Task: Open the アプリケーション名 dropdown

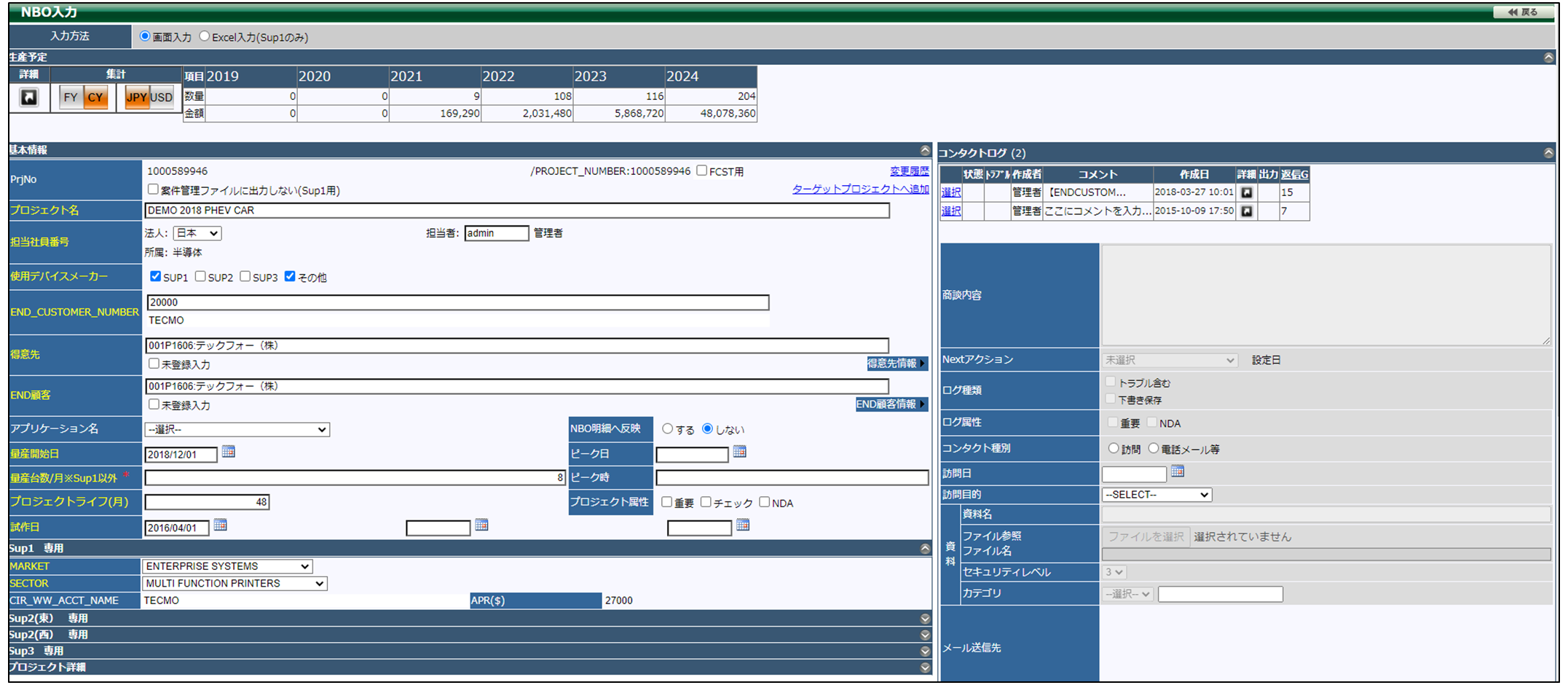Action: (237, 429)
